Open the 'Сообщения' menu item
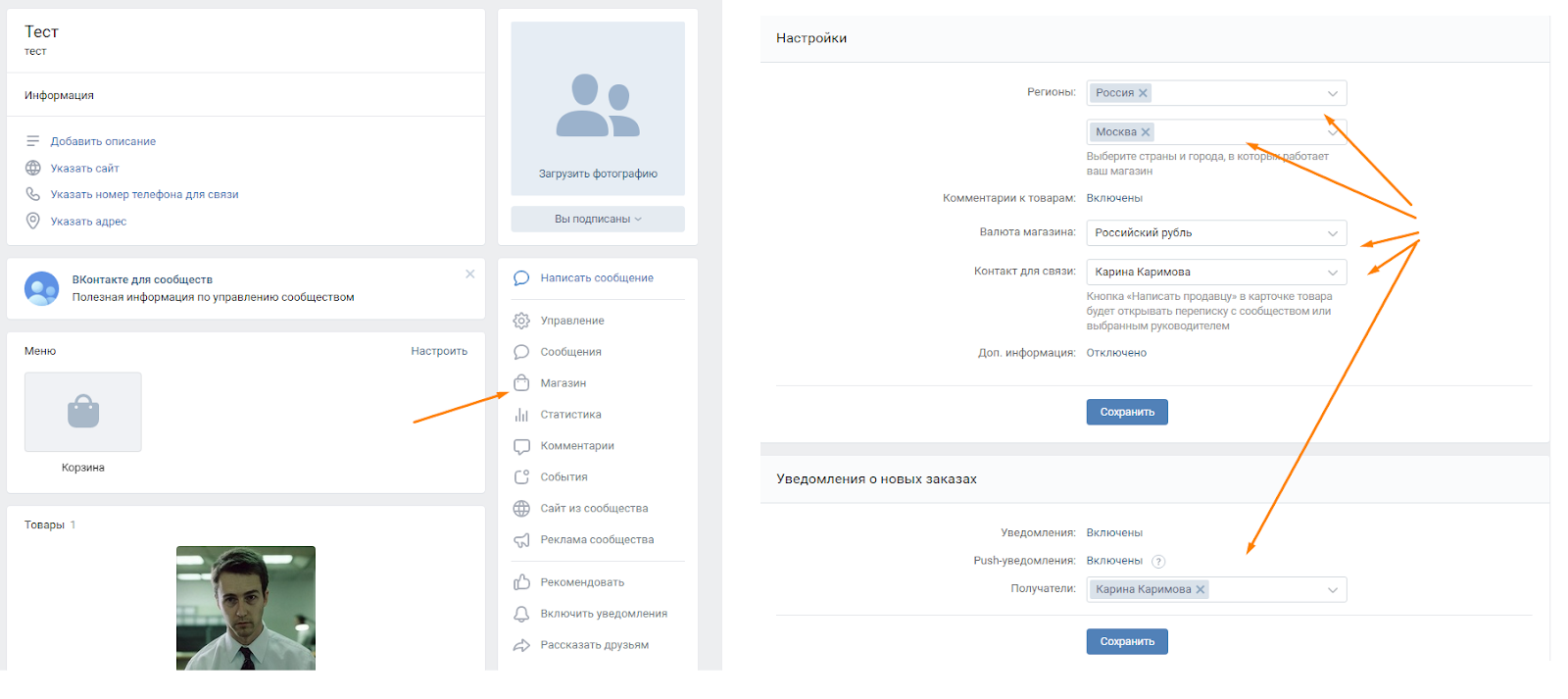Screen dimensions: 1568x699 click(x=571, y=352)
